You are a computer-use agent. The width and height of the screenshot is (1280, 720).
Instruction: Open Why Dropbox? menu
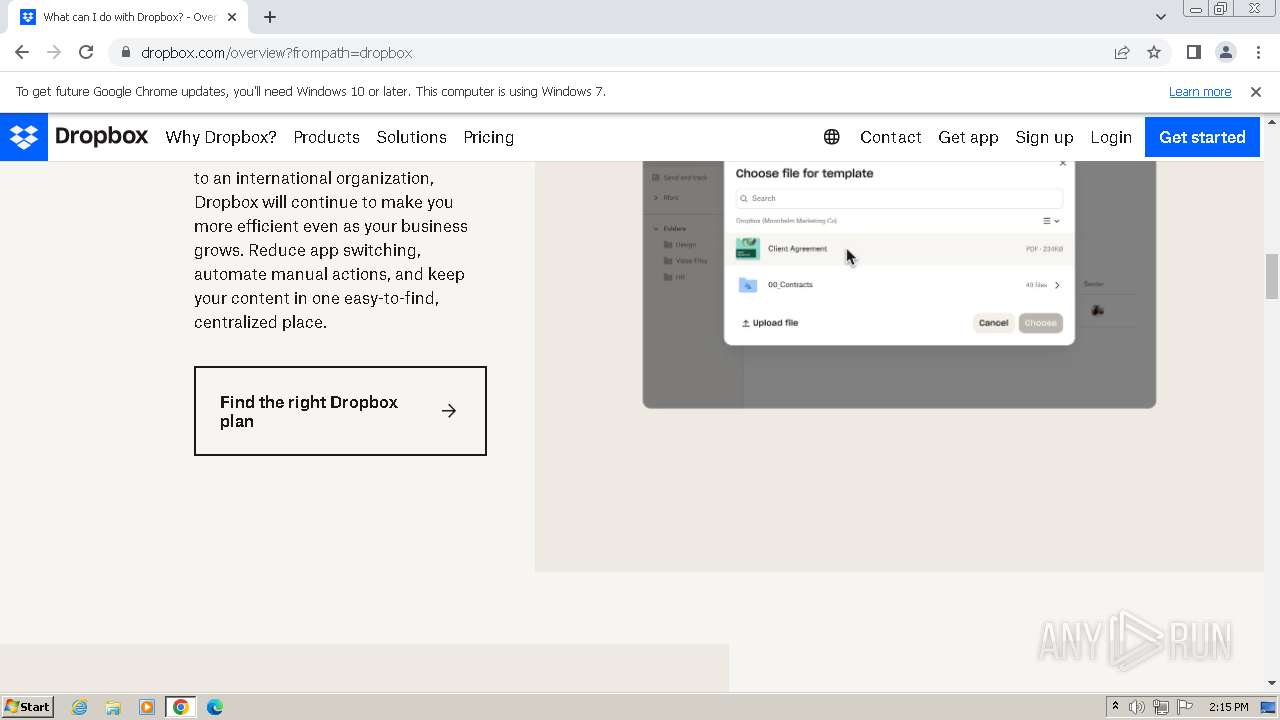click(x=221, y=137)
